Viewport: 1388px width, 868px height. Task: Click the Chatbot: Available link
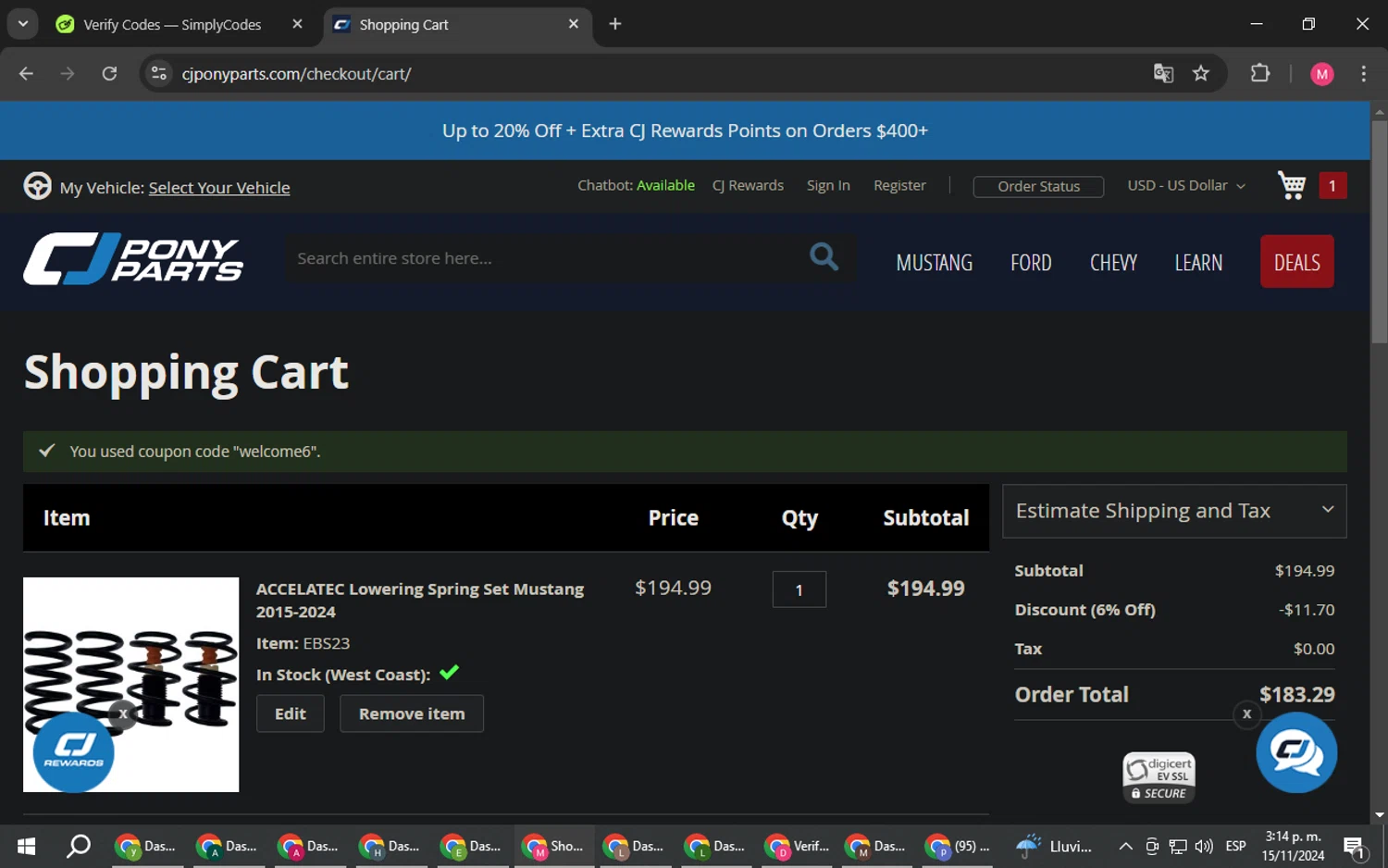[x=636, y=185]
